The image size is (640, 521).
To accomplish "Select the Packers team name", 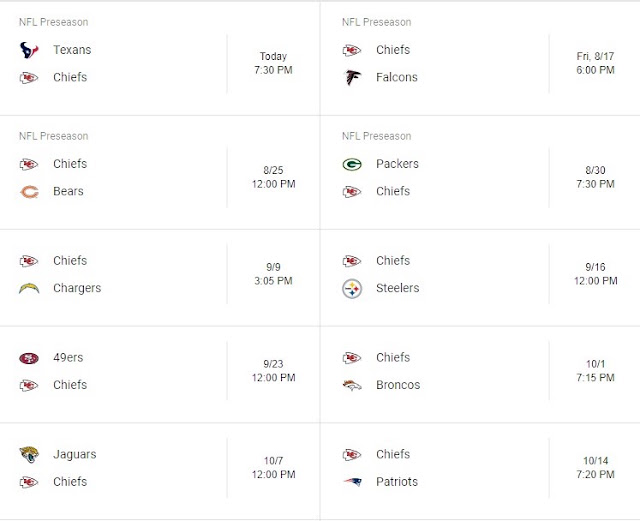I will pyautogui.click(x=397, y=164).
